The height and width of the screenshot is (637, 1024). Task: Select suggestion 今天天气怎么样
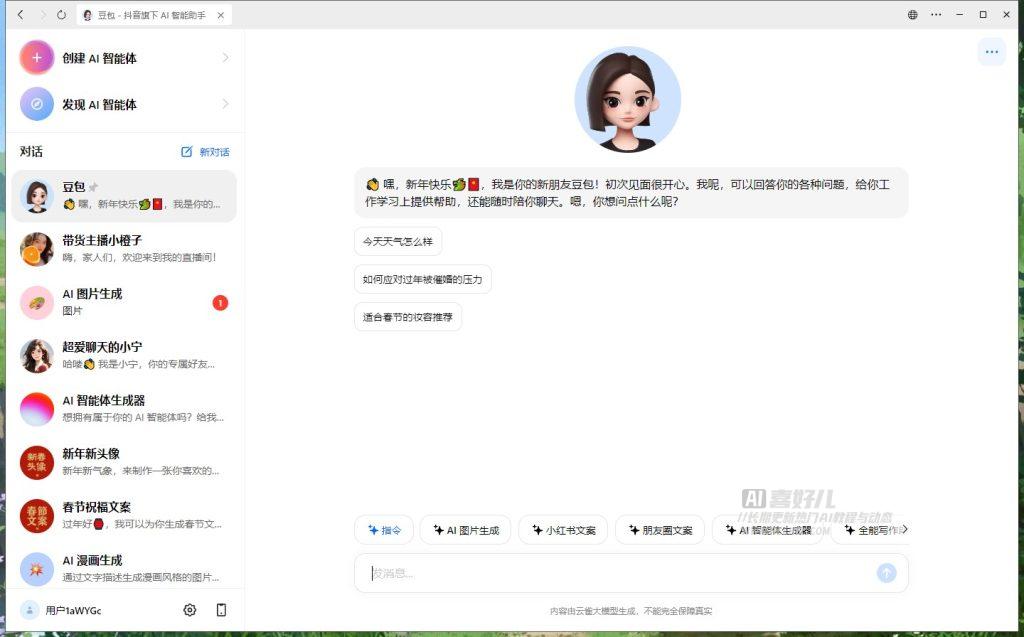398,242
